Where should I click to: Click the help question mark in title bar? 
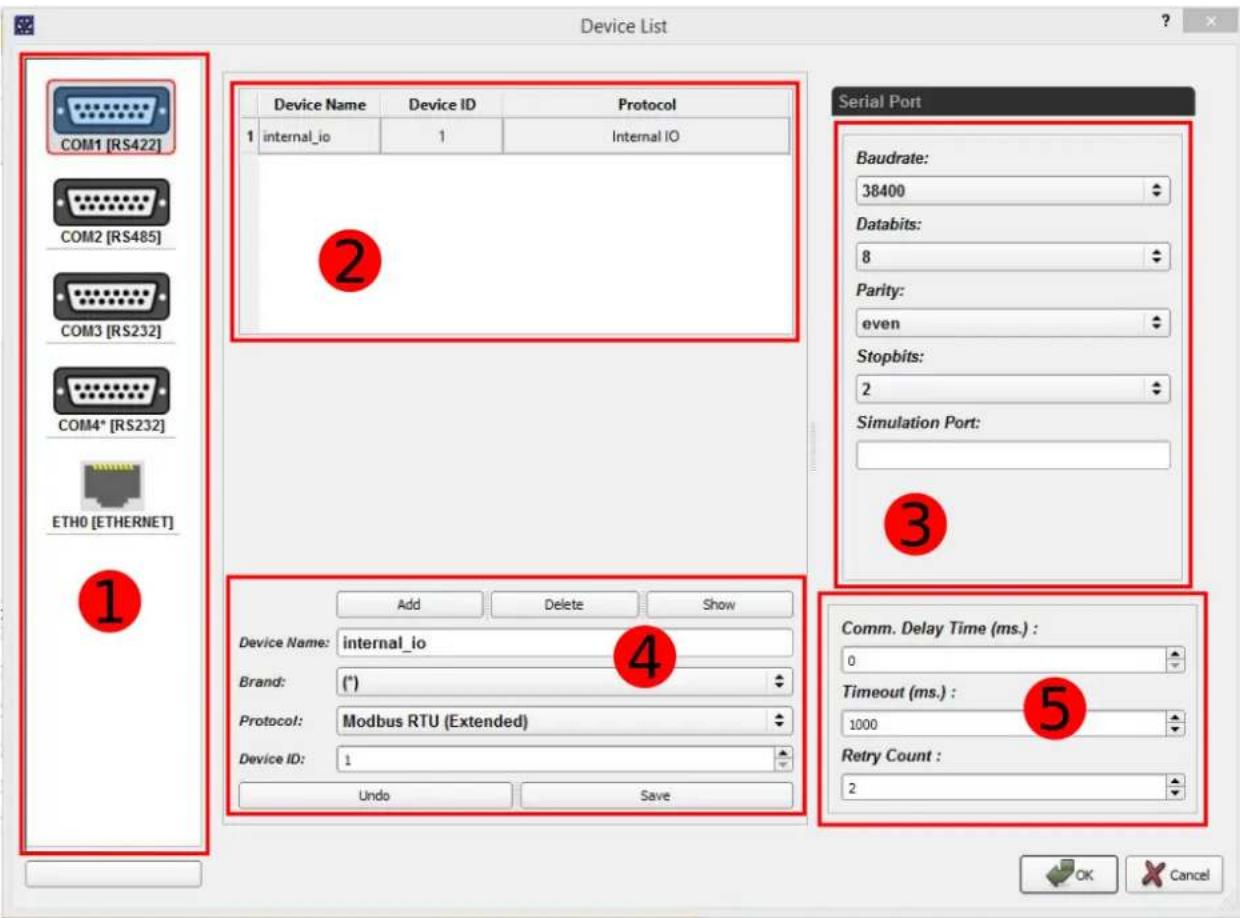(x=1166, y=22)
